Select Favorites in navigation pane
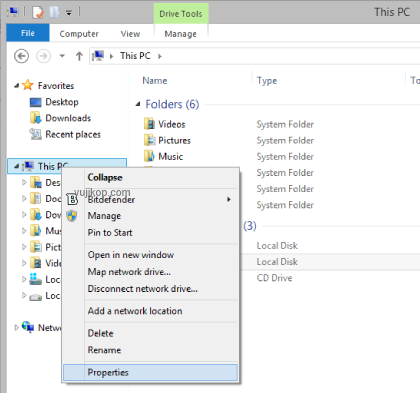Screen dimensions: 420x393 (x=56, y=86)
